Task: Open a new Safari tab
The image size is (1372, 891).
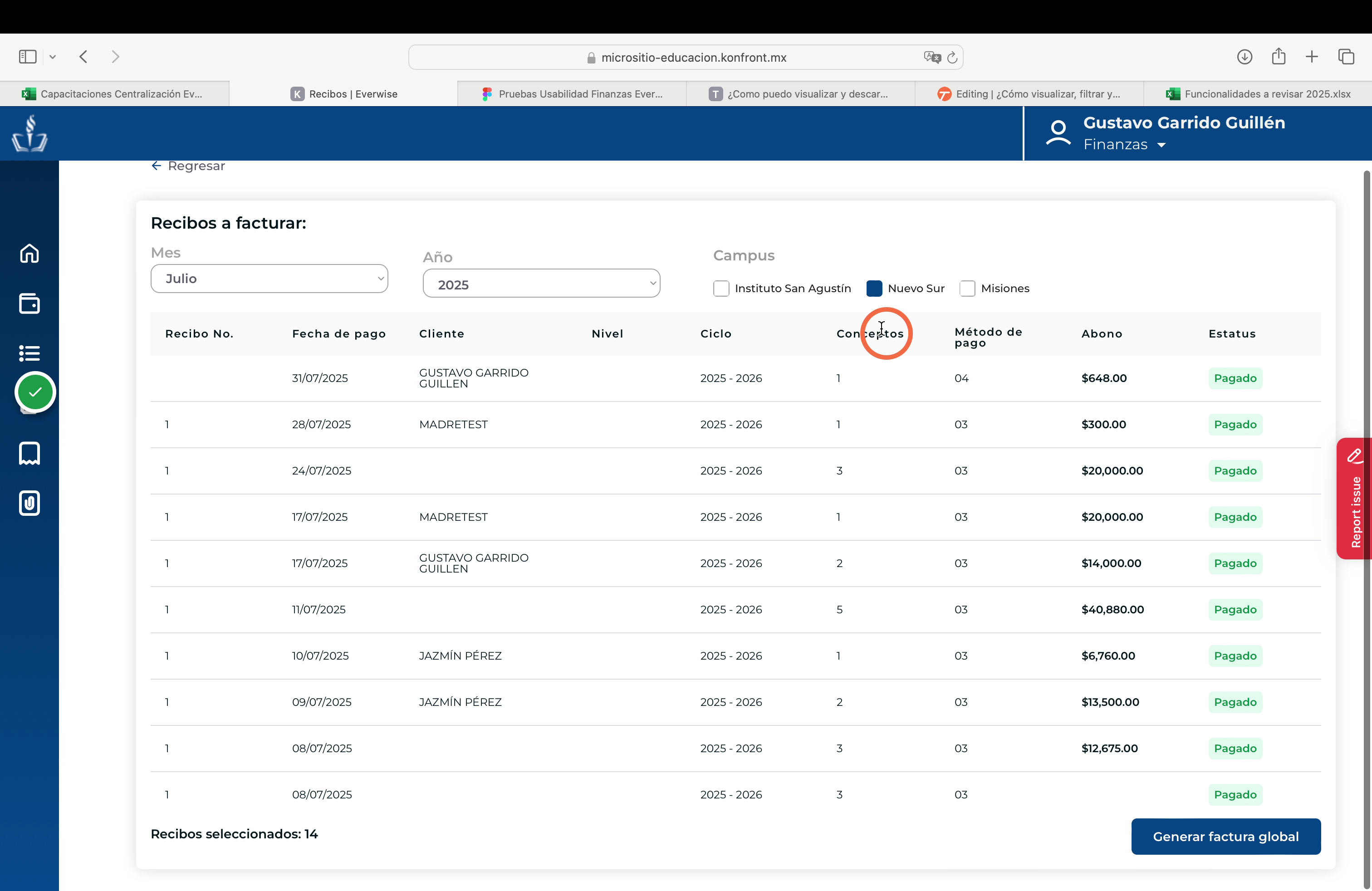Action: 1312,56
